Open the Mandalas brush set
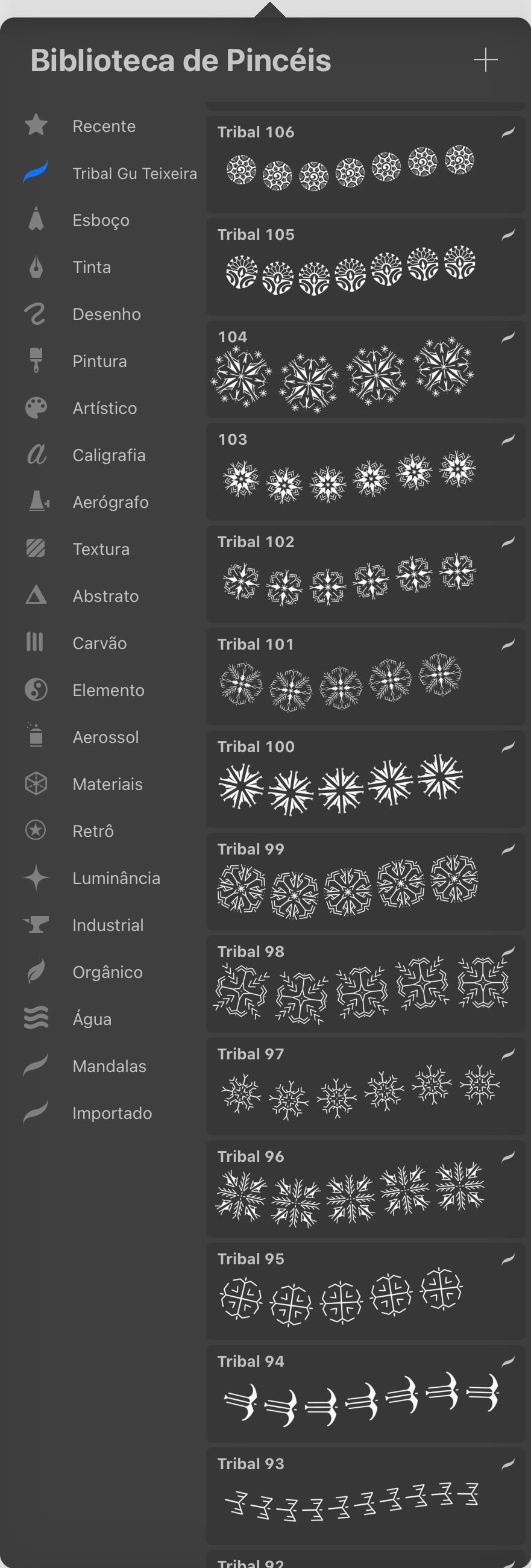Image resolution: width=531 pixels, height=1568 pixels. click(109, 1066)
